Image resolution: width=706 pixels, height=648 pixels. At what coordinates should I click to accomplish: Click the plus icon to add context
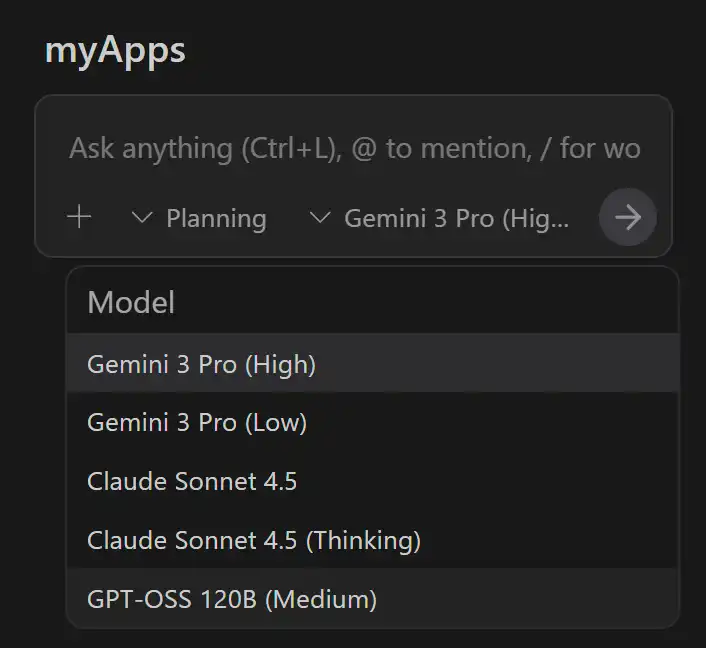(78, 217)
